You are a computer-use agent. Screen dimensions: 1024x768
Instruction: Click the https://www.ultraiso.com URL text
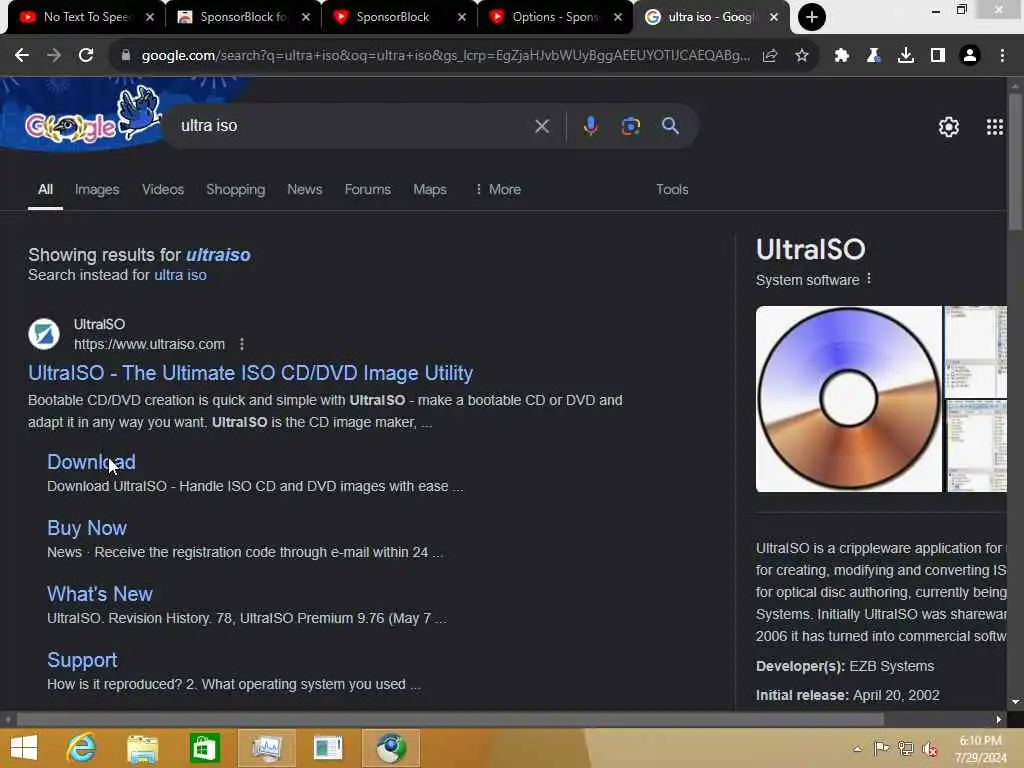click(150, 344)
